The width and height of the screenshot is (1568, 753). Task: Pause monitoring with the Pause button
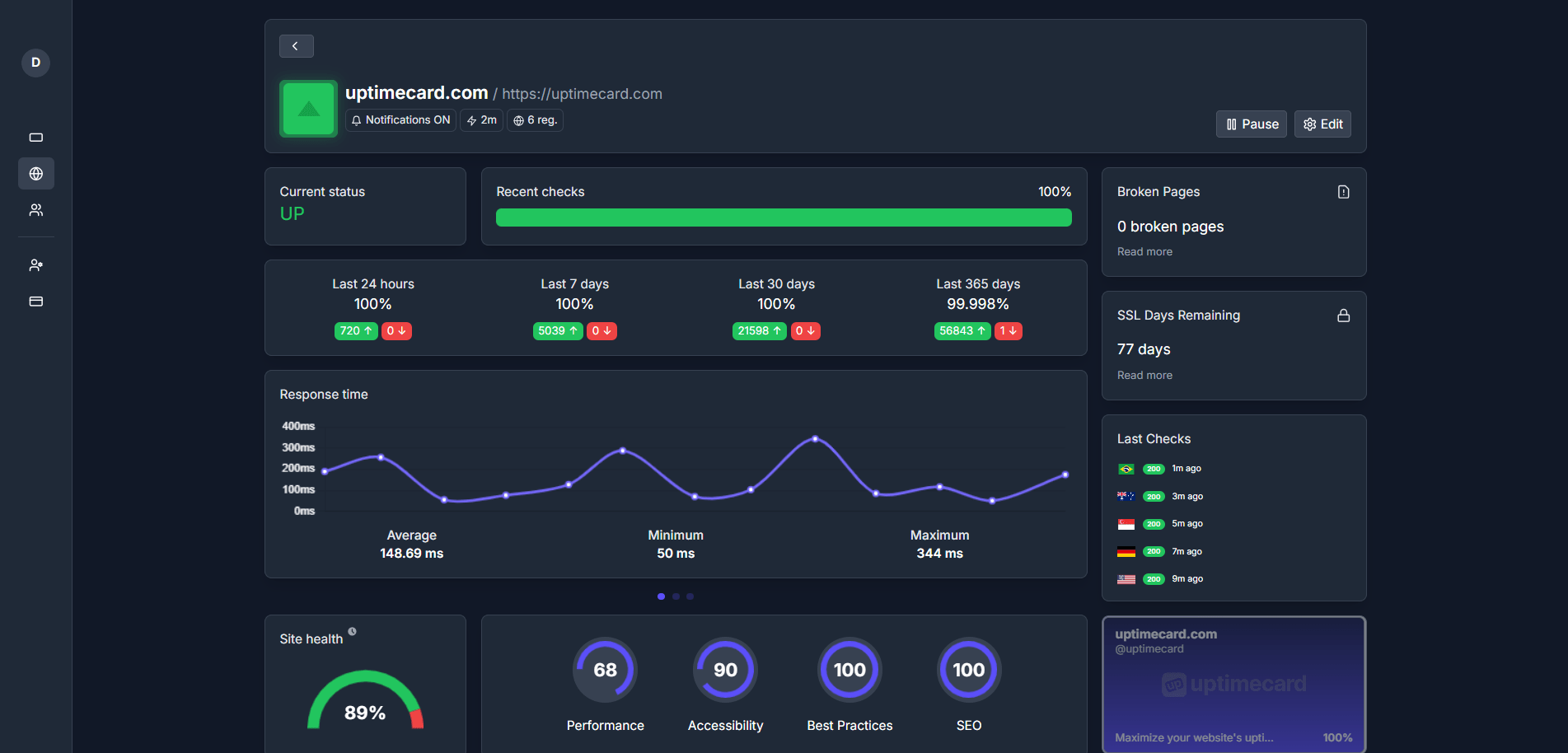click(x=1252, y=124)
